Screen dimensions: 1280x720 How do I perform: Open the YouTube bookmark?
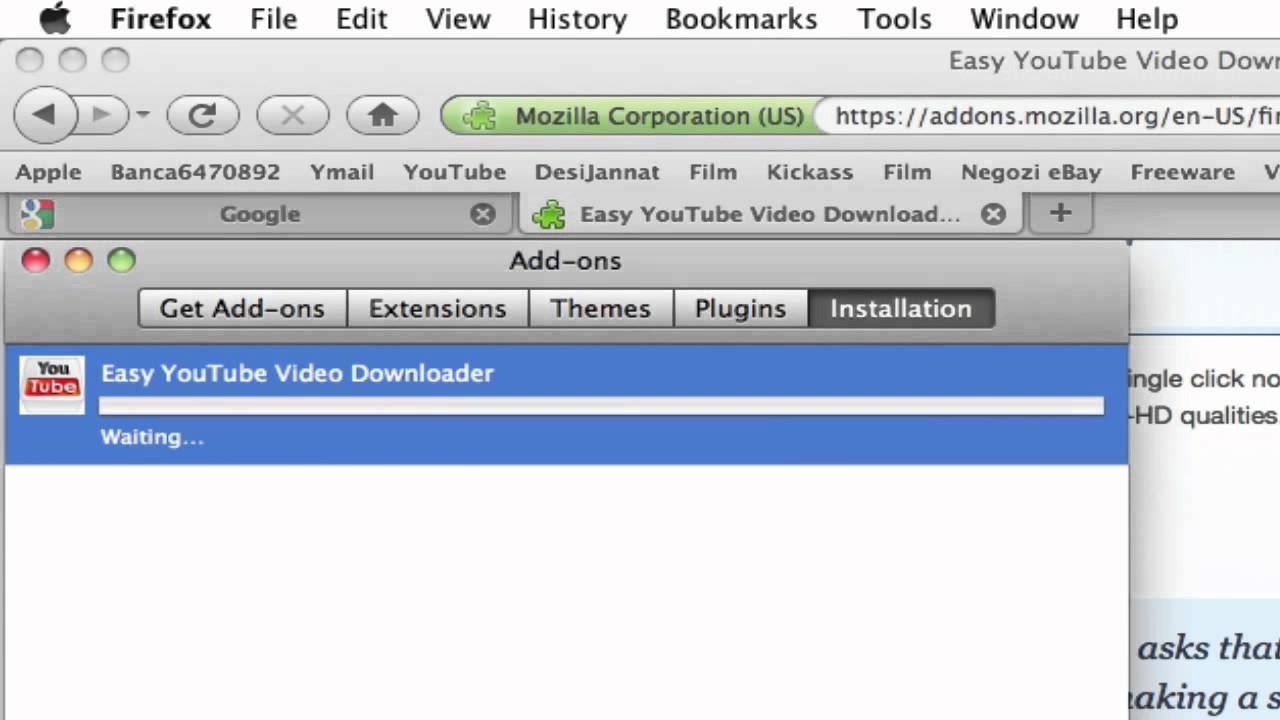coord(454,172)
